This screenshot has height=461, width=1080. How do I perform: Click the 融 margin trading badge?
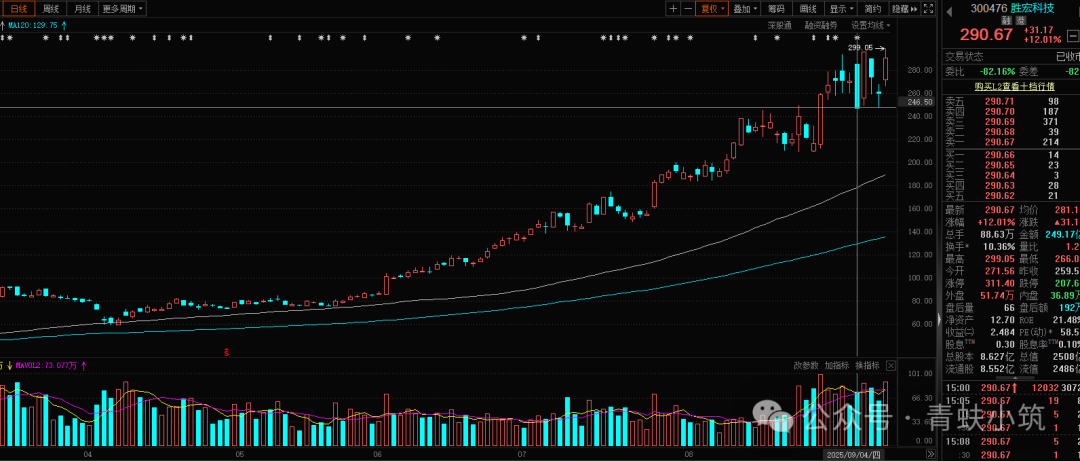tap(1005, 21)
